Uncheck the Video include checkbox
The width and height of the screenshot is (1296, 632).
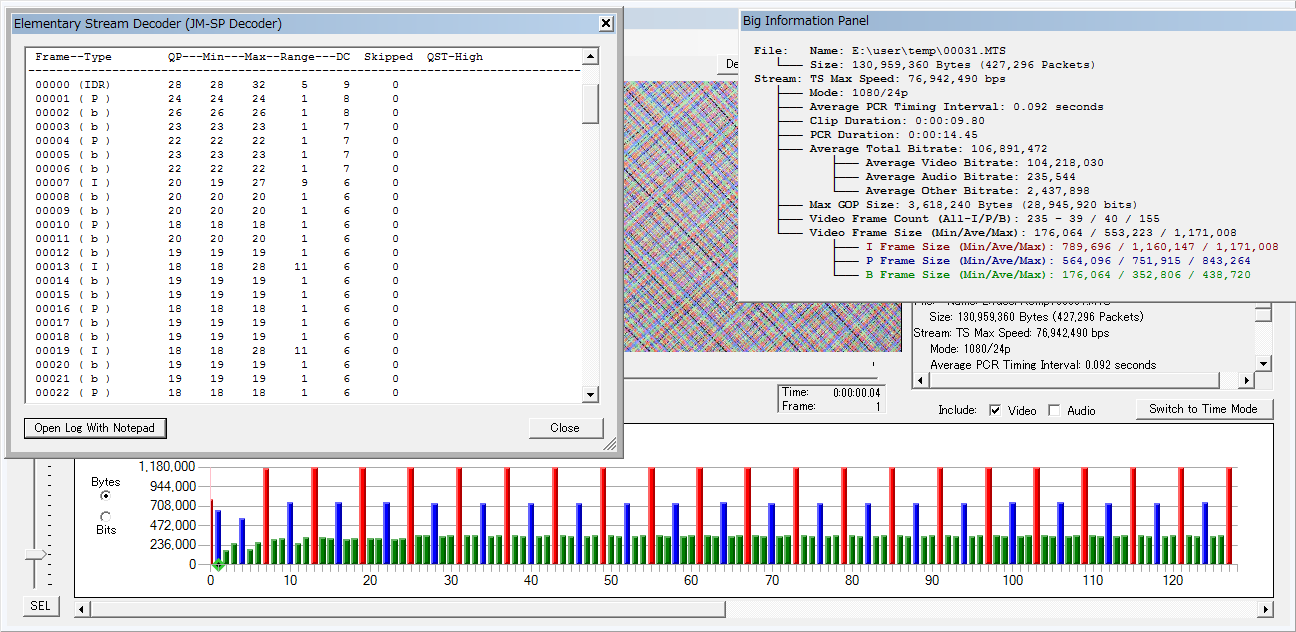[995, 410]
